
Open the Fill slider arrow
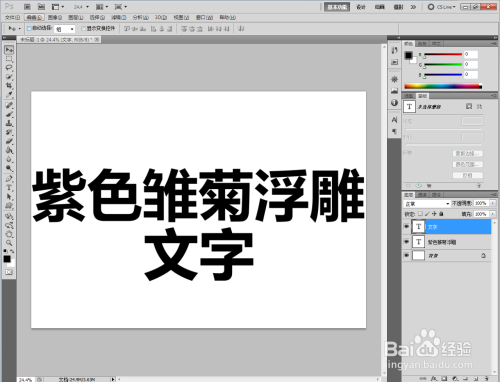click(x=493, y=214)
